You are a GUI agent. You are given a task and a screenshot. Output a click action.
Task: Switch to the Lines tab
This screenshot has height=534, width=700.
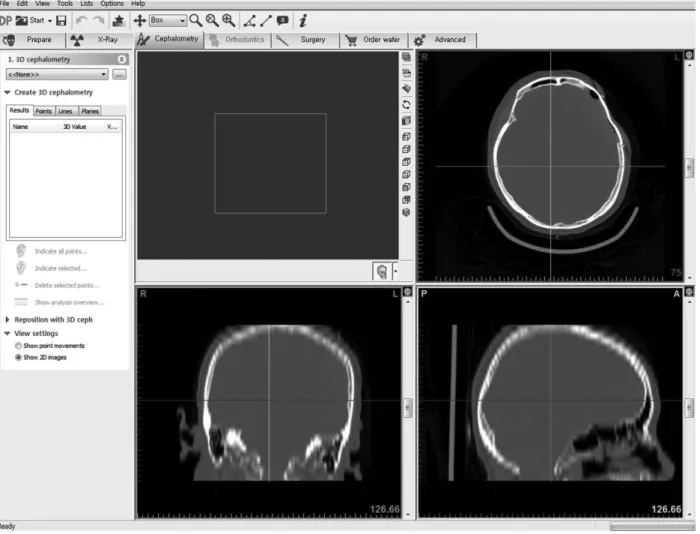pos(65,111)
